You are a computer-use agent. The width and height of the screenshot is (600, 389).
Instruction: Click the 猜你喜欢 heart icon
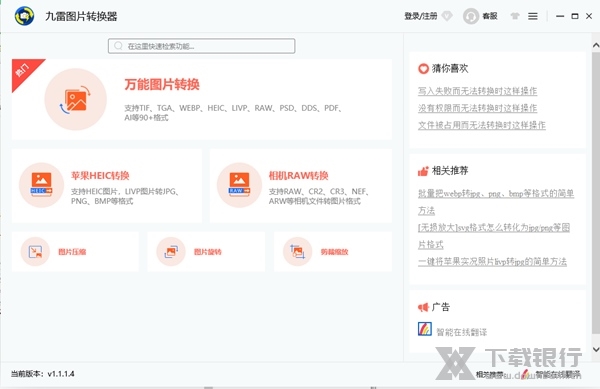423,69
